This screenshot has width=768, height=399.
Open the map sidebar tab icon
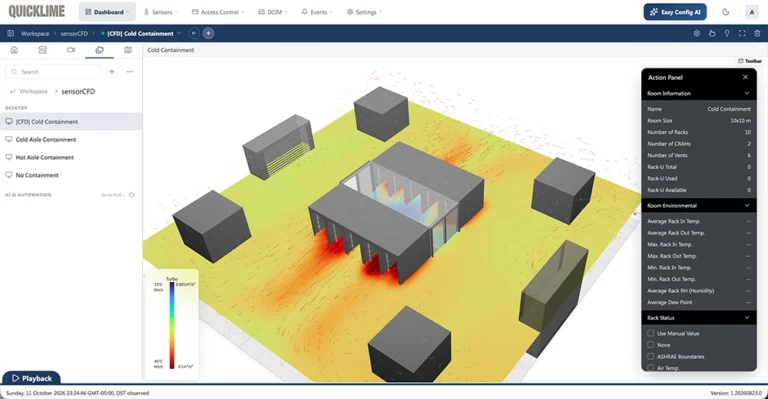coord(128,50)
